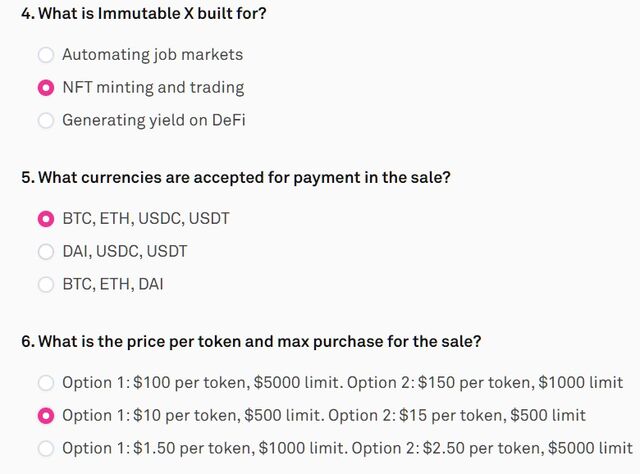Click the 'Generating yield on DeFi' label text
This screenshot has width=640, height=474.
[153, 120]
